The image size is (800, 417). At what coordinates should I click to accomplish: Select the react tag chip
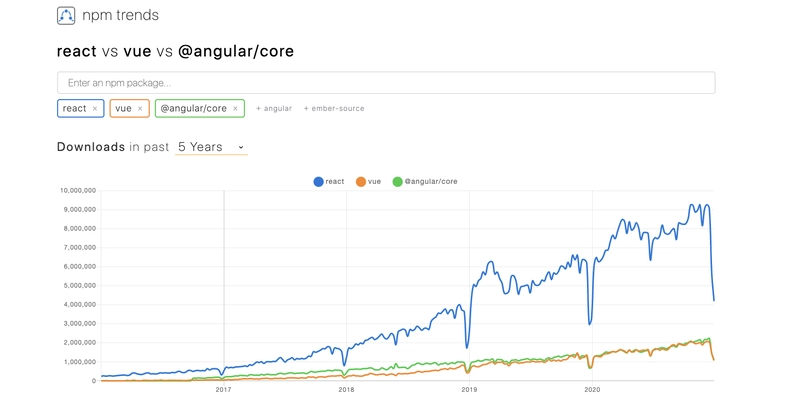[x=81, y=109]
